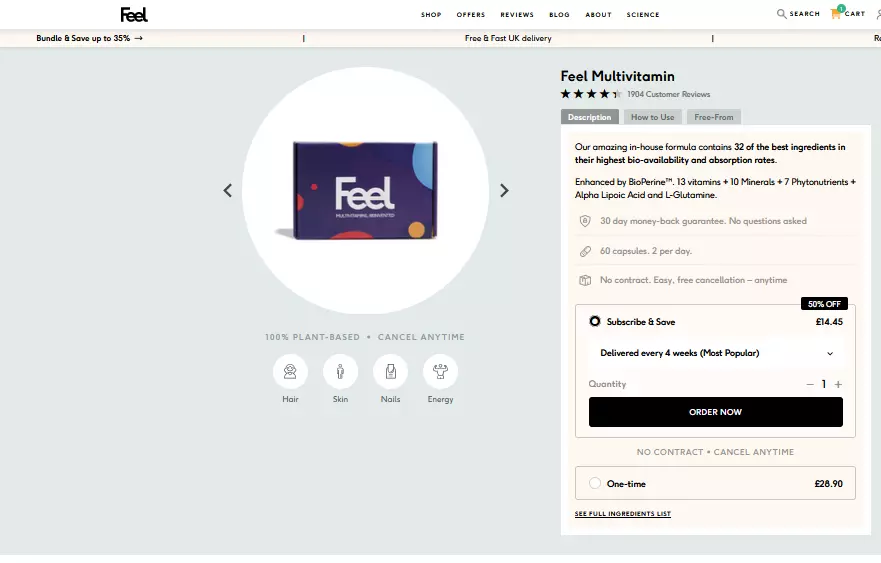Open the Science menu item

pyautogui.click(x=643, y=15)
